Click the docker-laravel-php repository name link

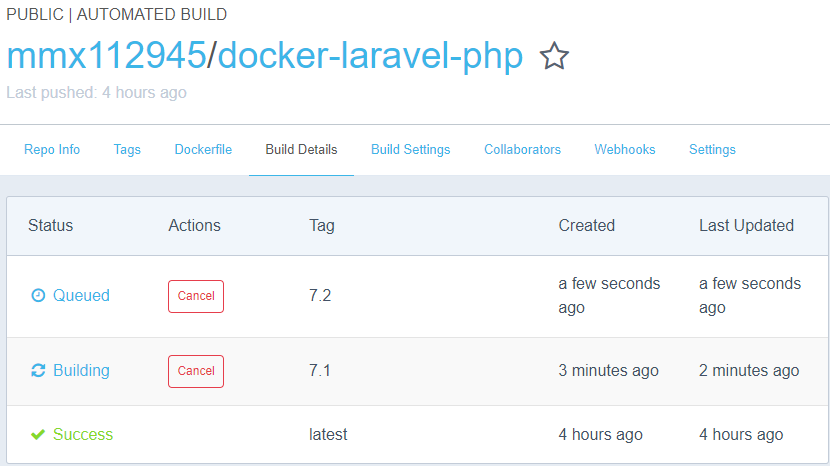click(370, 56)
